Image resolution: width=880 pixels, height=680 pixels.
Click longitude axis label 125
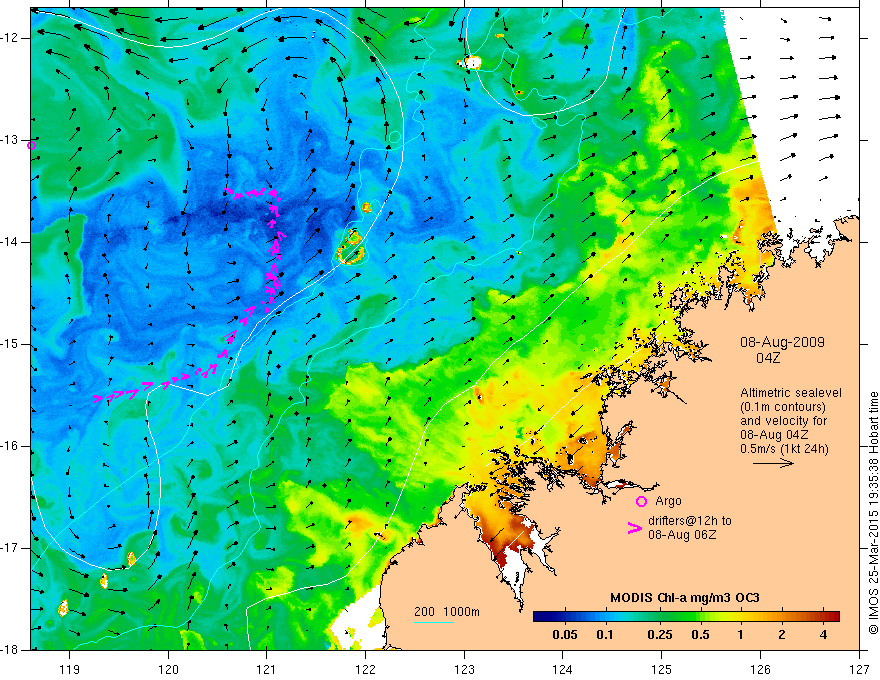tap(662, 669)
